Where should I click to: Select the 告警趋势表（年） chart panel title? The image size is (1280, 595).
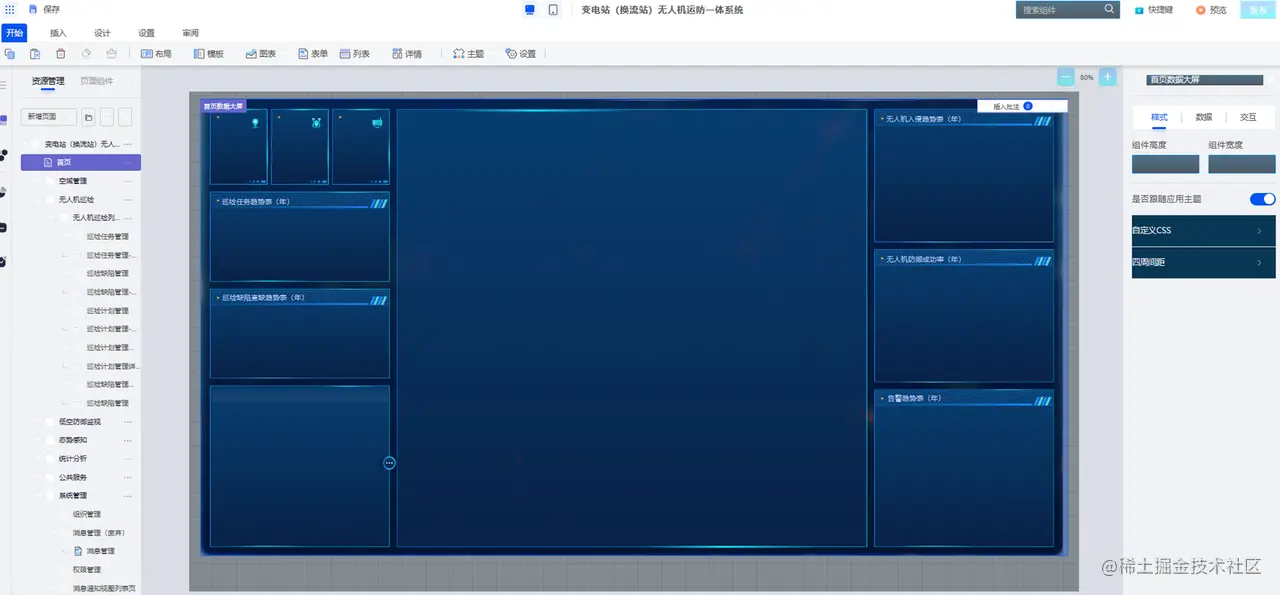coord(914,398)
